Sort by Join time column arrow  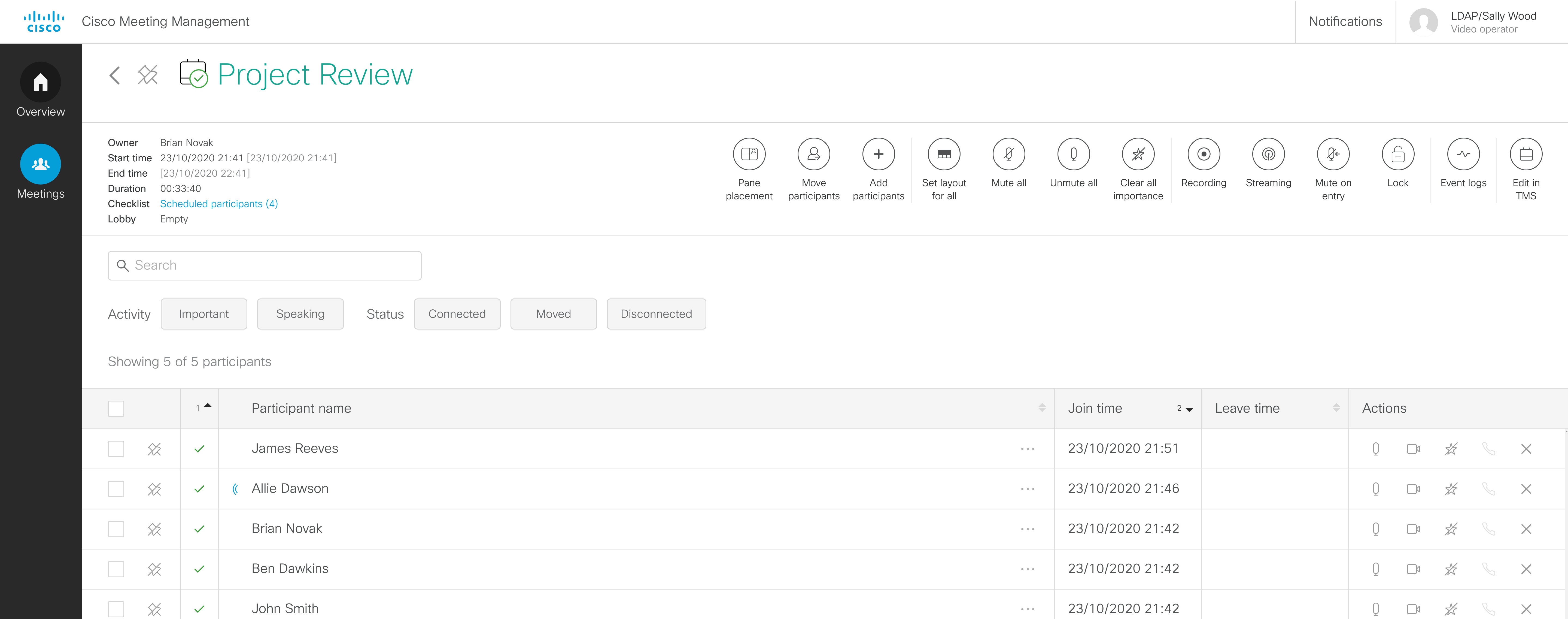(1188, 409)
